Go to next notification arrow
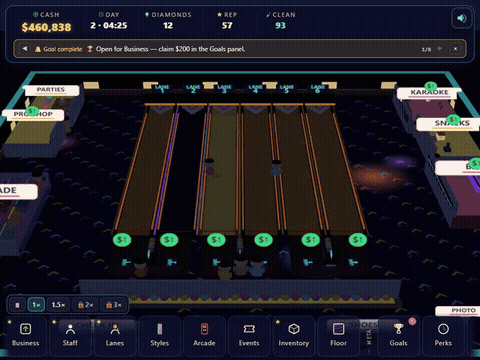The image size is (480, 360). coord(440,49)
